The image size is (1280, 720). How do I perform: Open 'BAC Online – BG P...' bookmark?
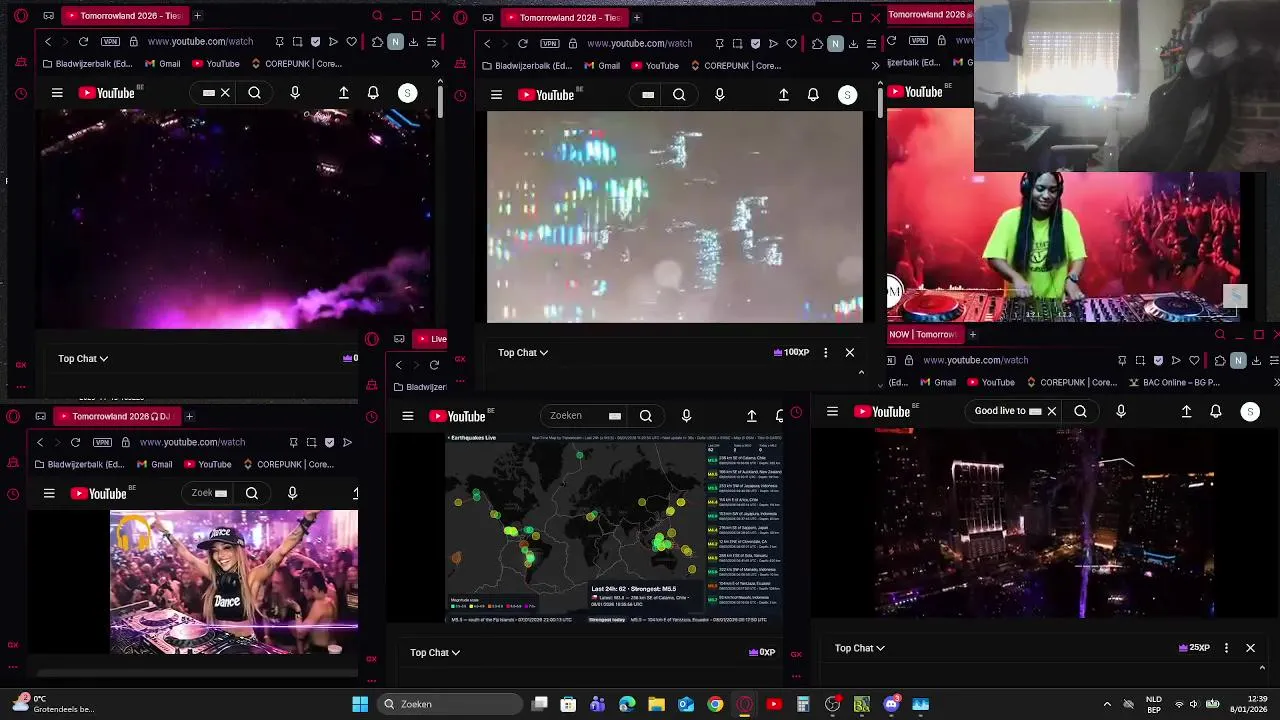click(x=1175, y=382)
